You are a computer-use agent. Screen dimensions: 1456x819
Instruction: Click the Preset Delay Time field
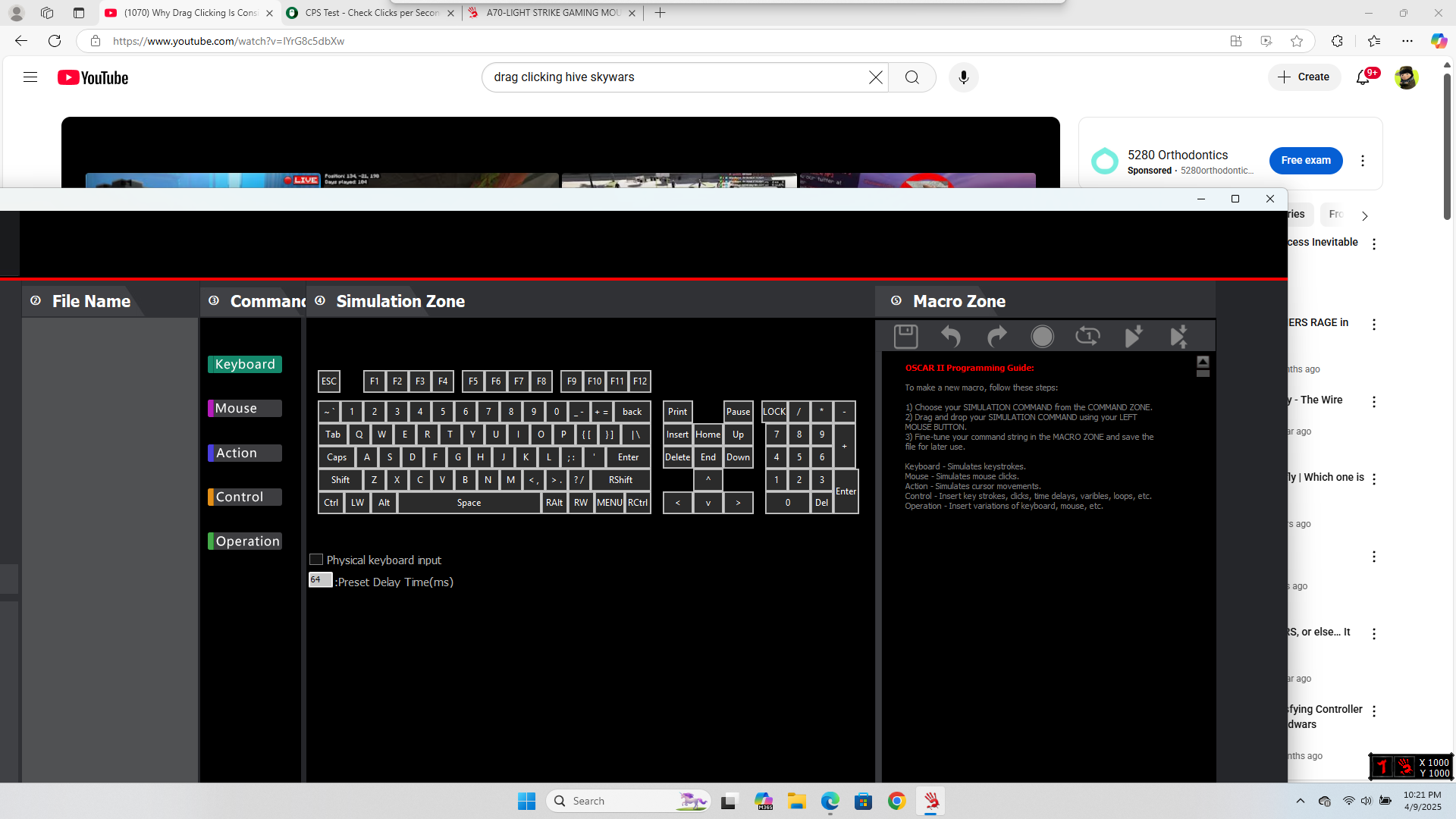pos(320,579)
